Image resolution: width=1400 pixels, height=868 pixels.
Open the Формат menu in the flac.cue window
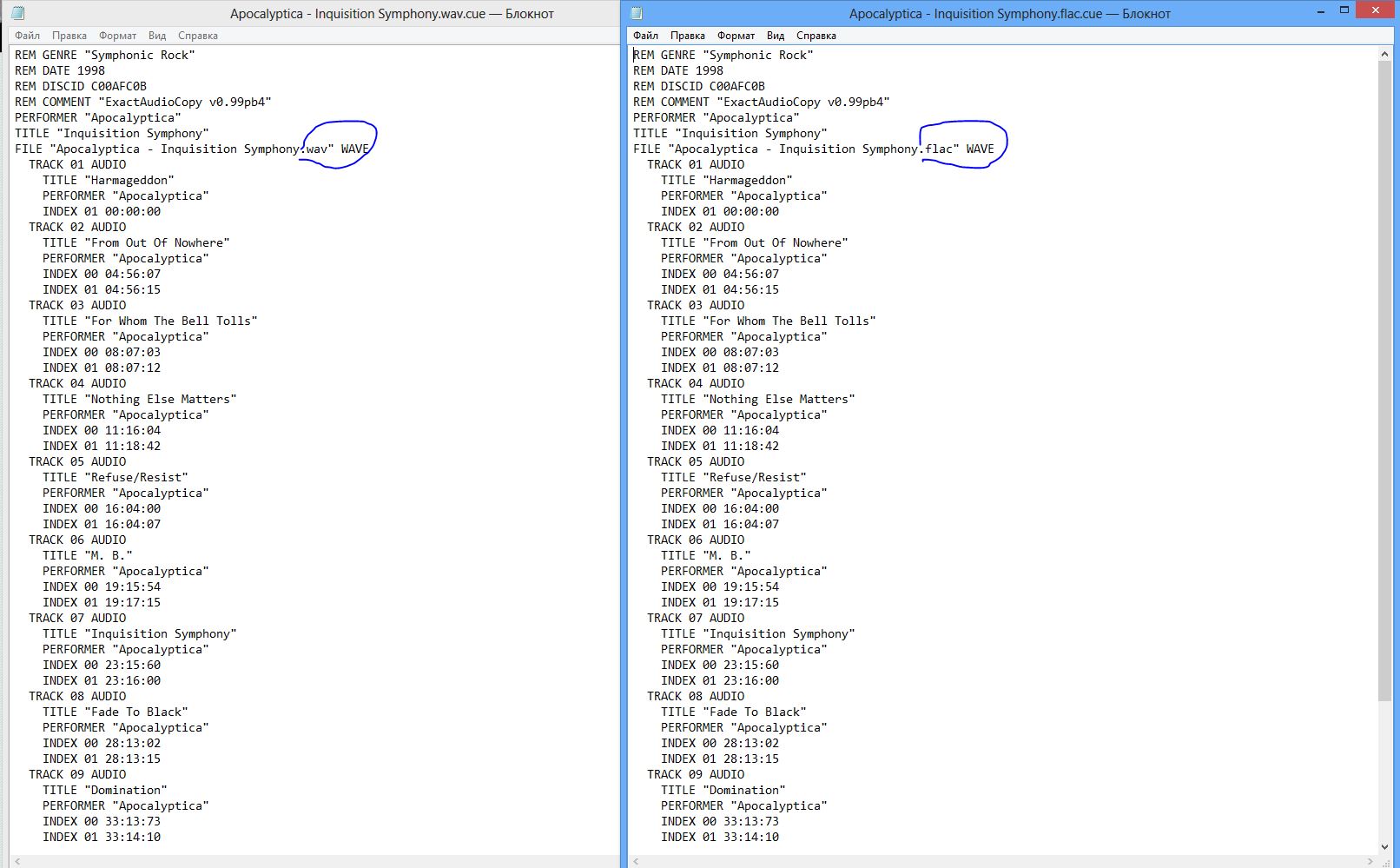736,36
